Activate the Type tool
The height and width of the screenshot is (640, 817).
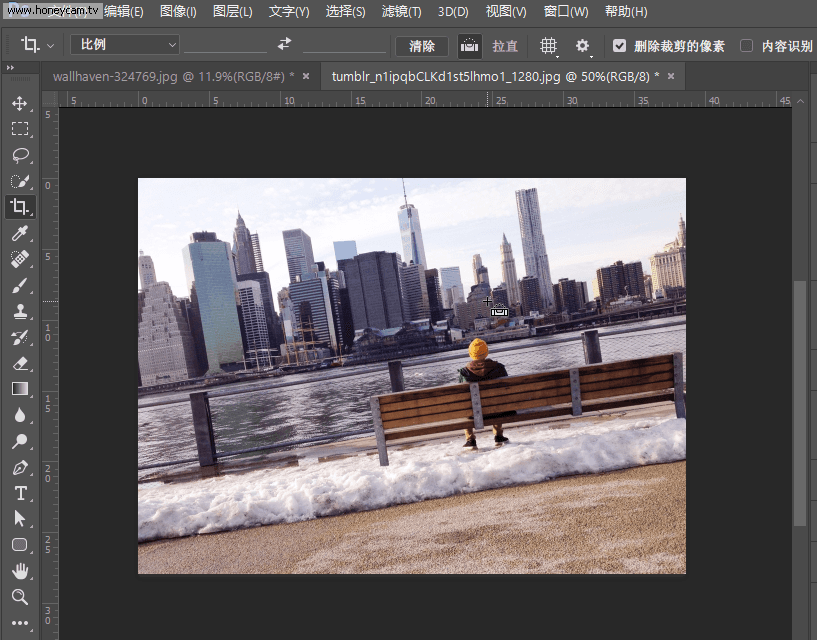[x=19, y=493]
